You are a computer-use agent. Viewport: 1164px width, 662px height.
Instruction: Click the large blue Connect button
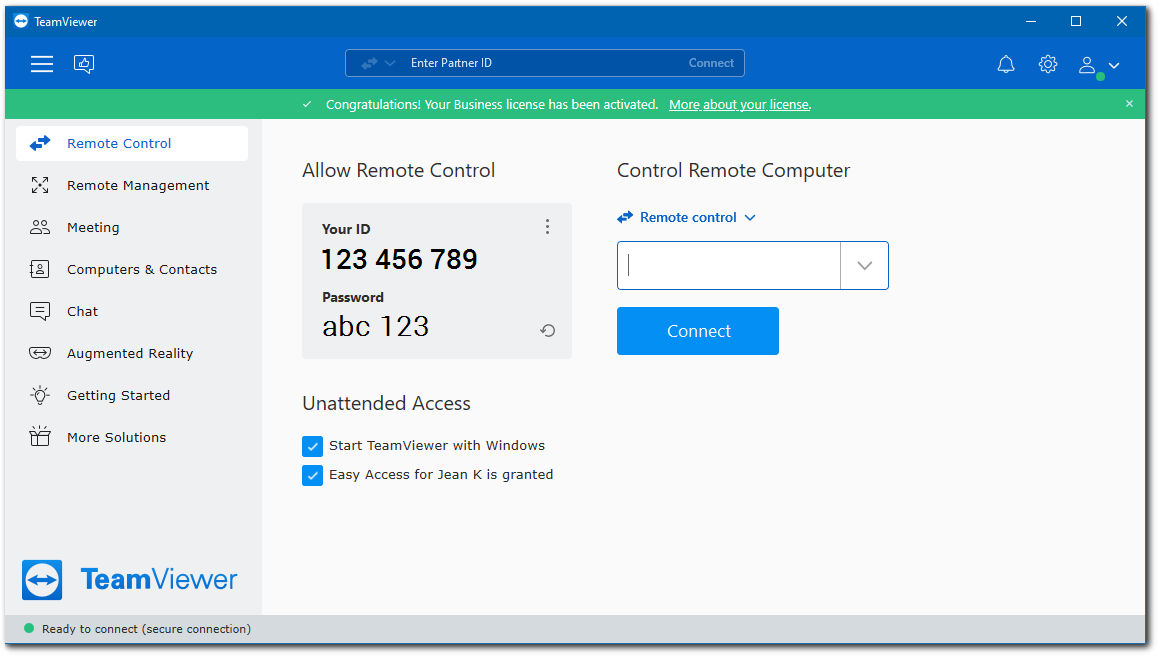coord(698,331)
